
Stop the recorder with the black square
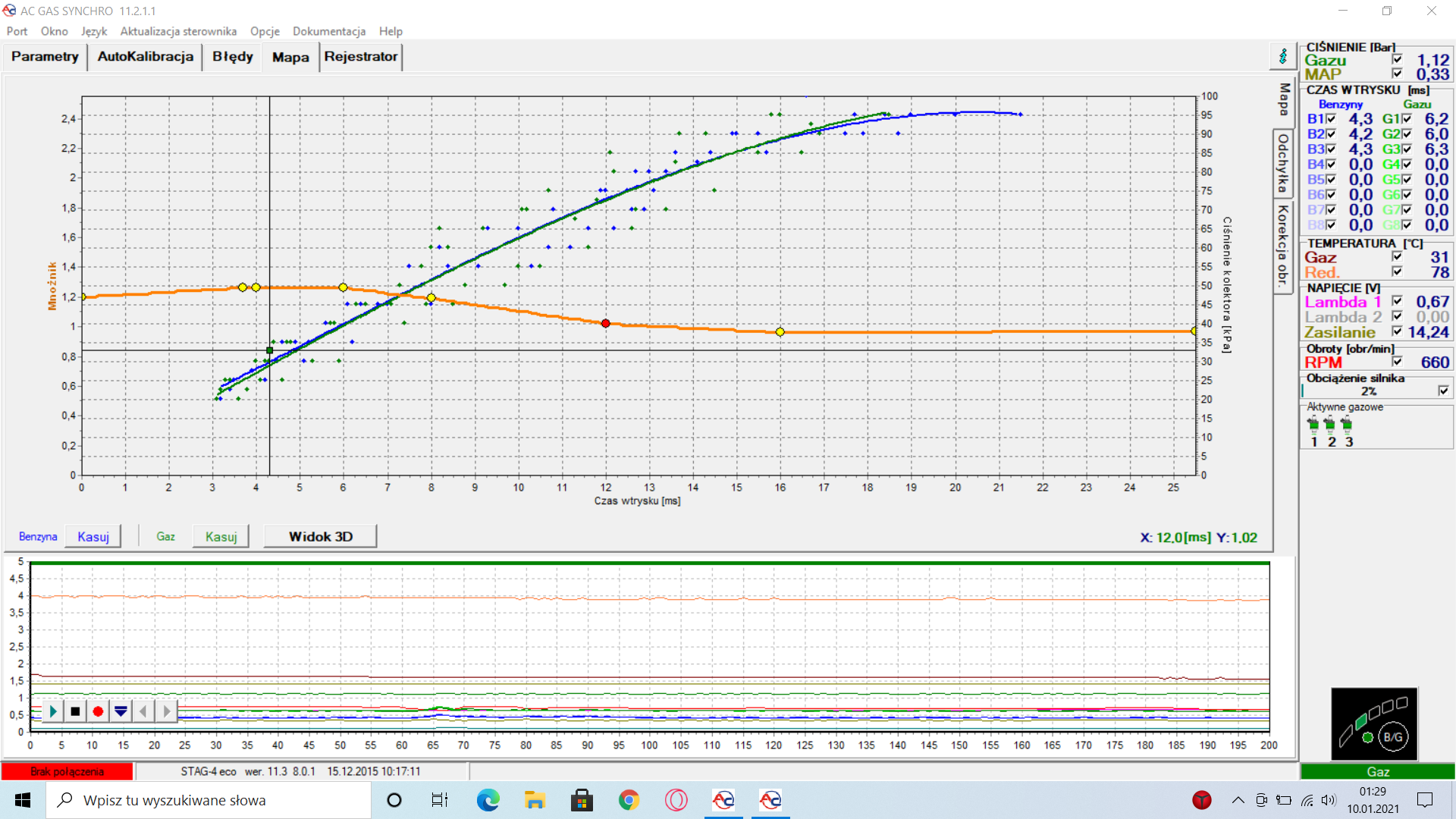point(75,711)
